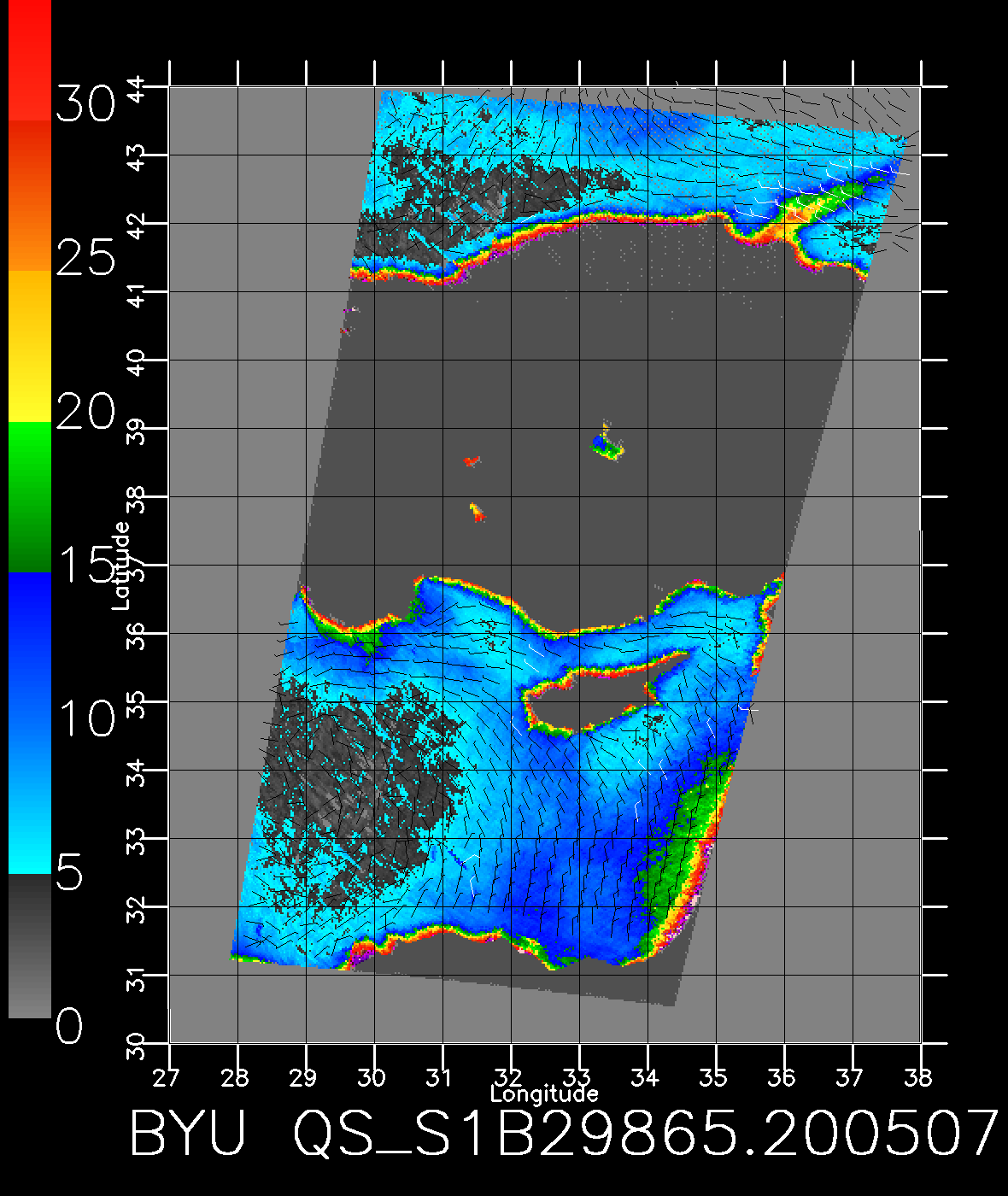Click the green segment of the color scale
The width and height of the screenshot is (1008, 1196).
coord(30,496)
